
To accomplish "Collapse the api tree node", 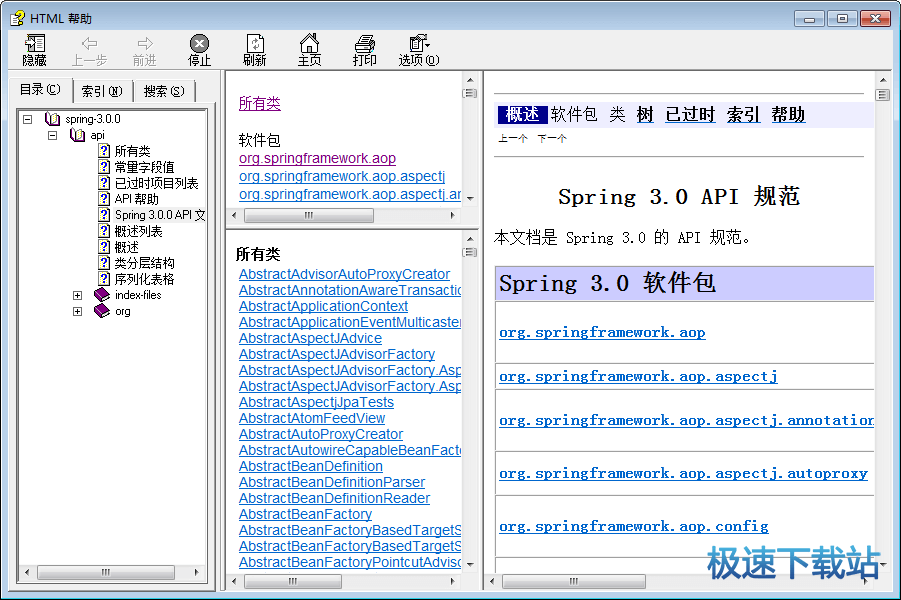I will 52,136.
